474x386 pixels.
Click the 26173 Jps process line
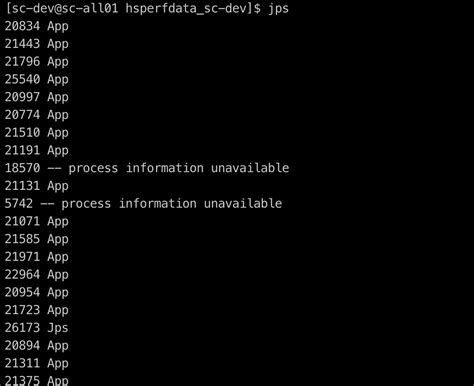[37, 328]
